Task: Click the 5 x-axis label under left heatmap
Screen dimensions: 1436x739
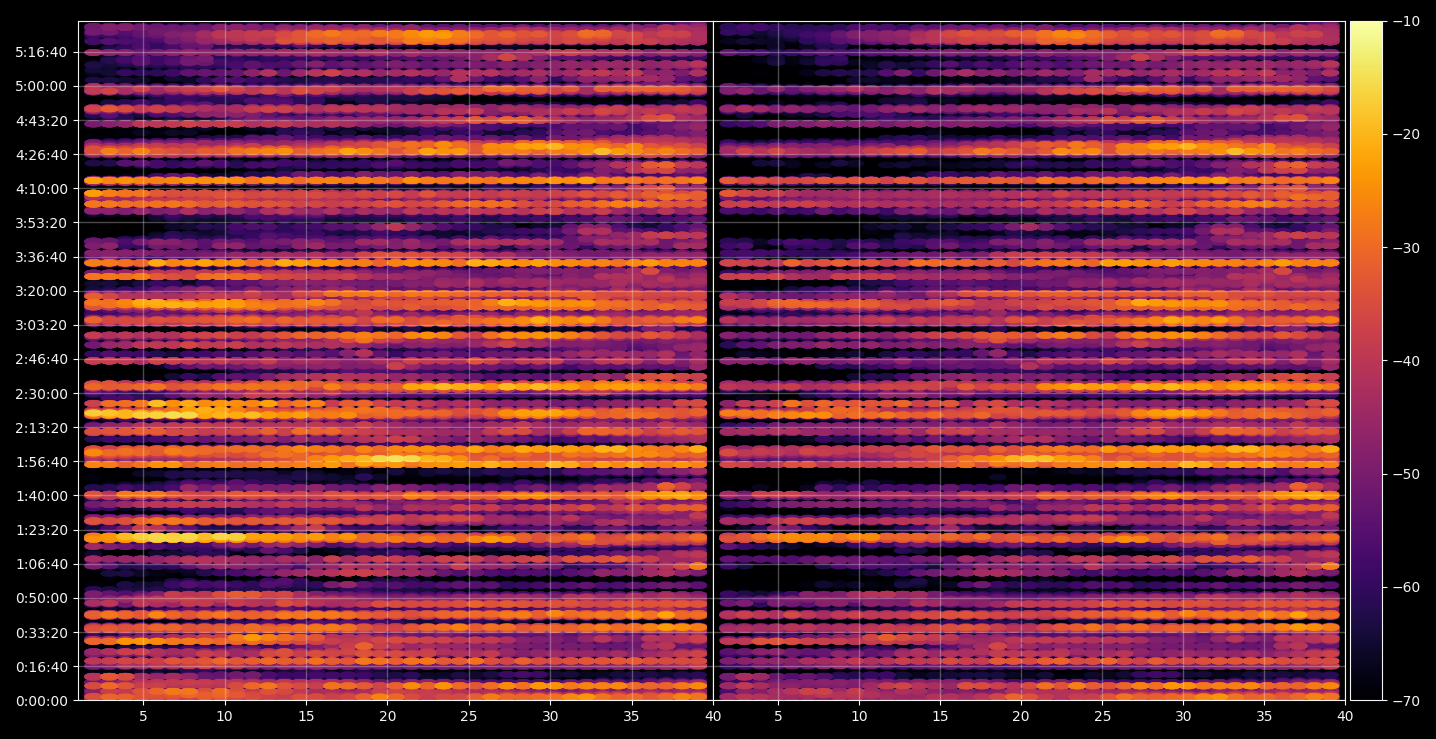Action: (x=143, y=717)
